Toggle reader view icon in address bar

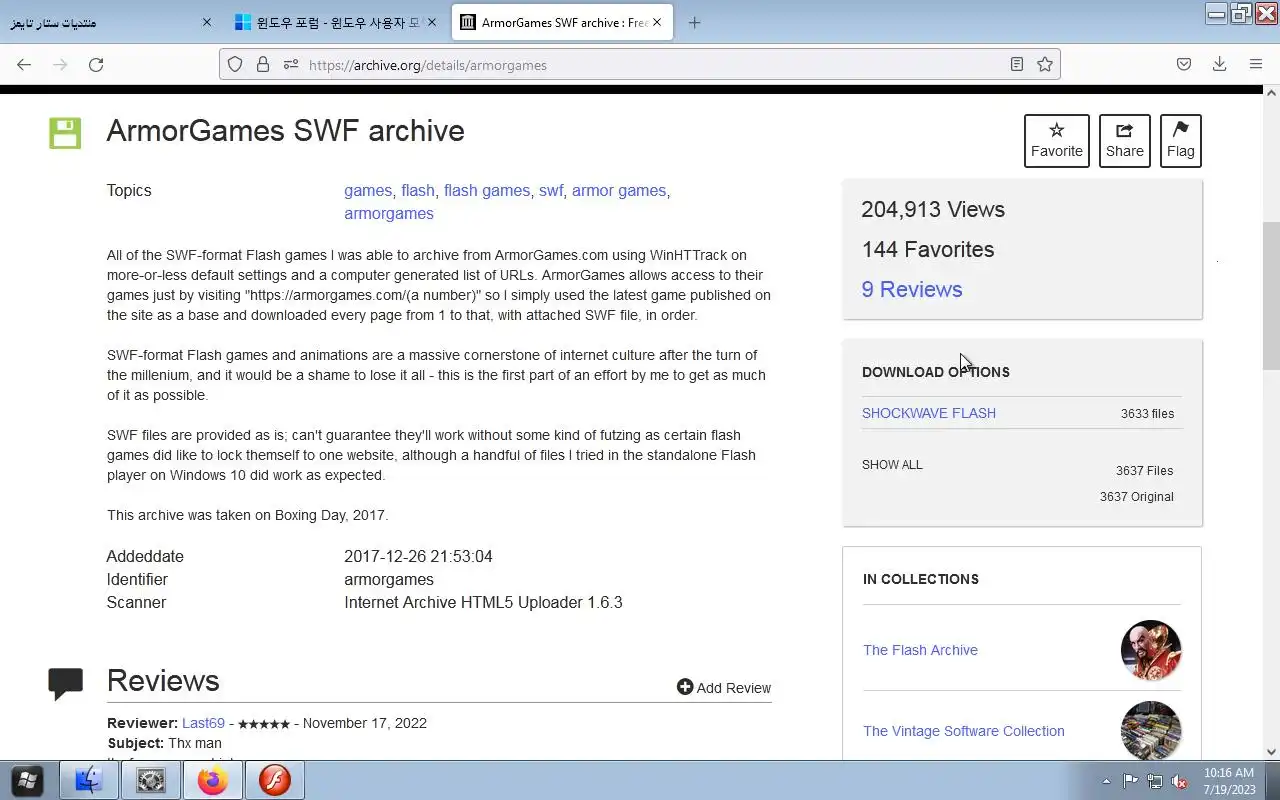coord(1016,65)
